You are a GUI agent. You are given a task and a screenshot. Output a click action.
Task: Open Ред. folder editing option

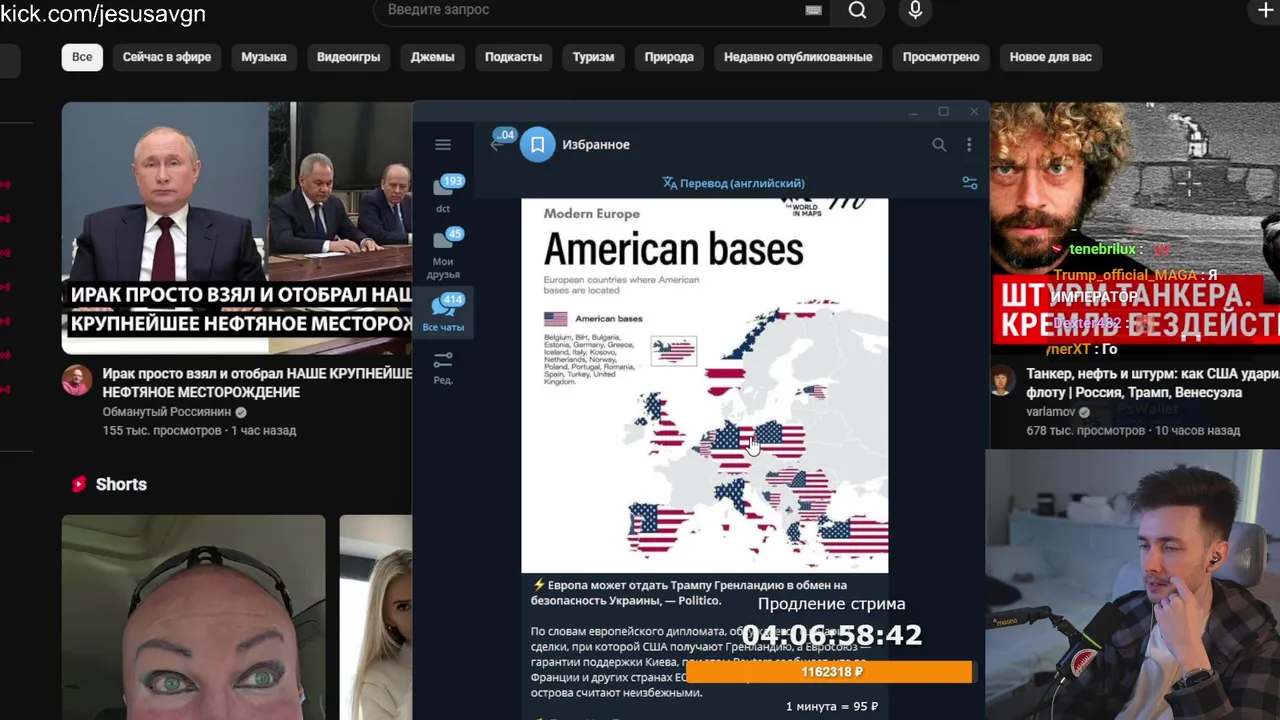(443, 367)
